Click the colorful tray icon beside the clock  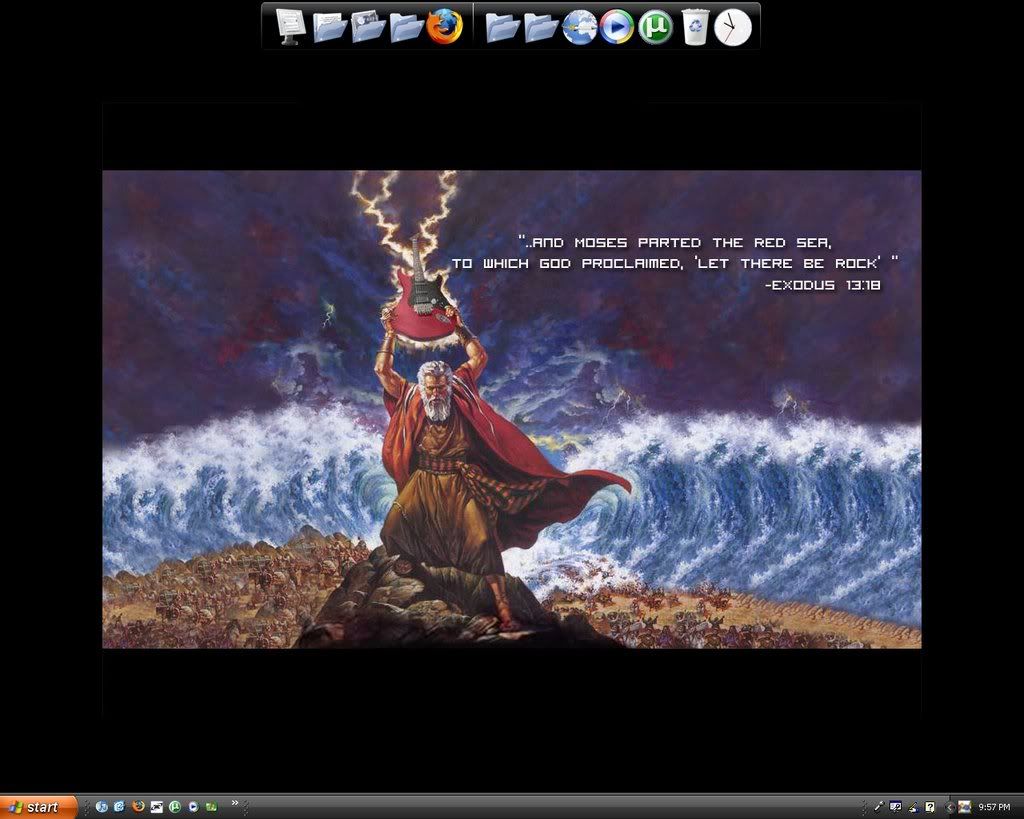(x=965, y=807)
